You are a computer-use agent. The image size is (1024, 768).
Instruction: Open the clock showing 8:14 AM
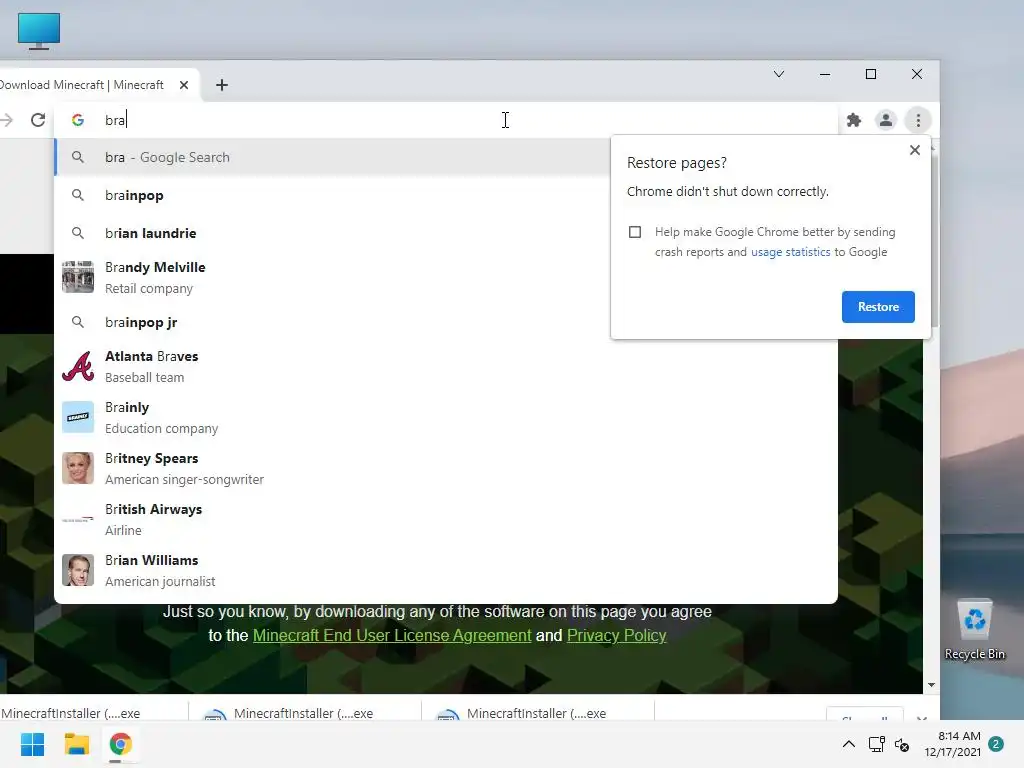point(953,744)
